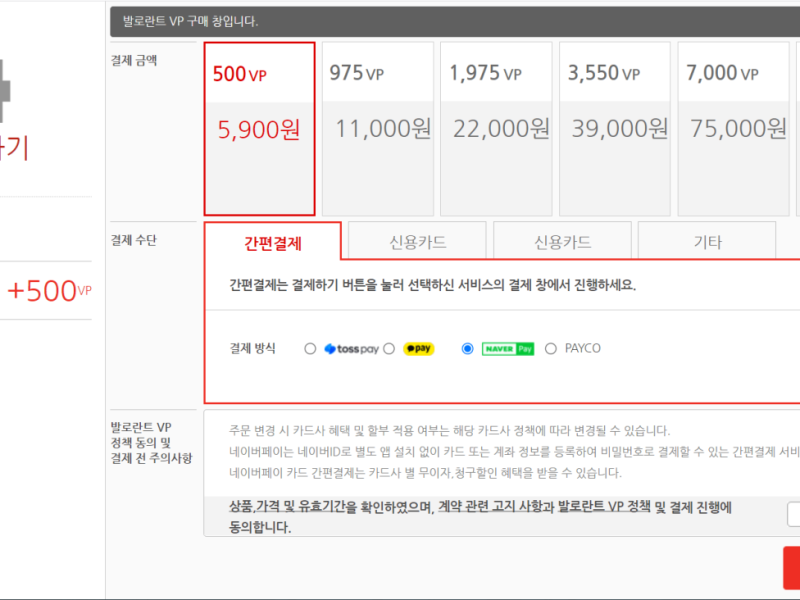Select the 975 VP 11,000원 package

click(x=378, y=129)
